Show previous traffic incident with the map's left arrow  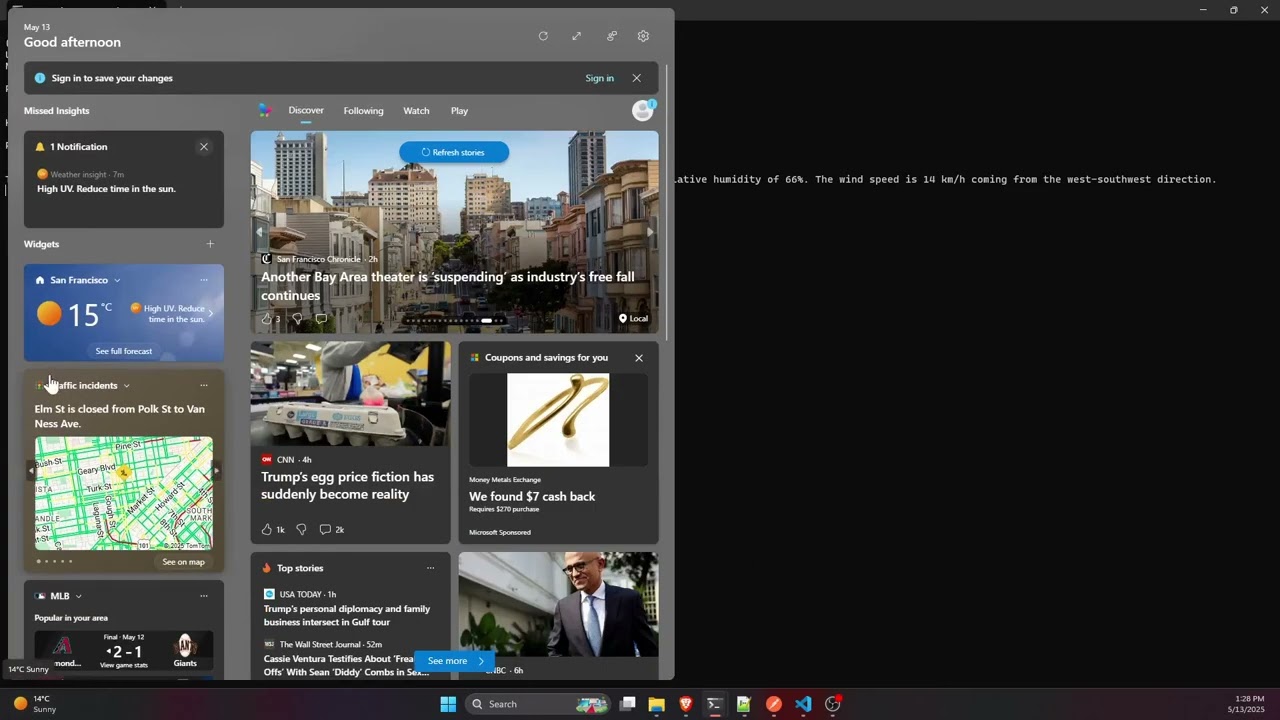tap(31, 470)
